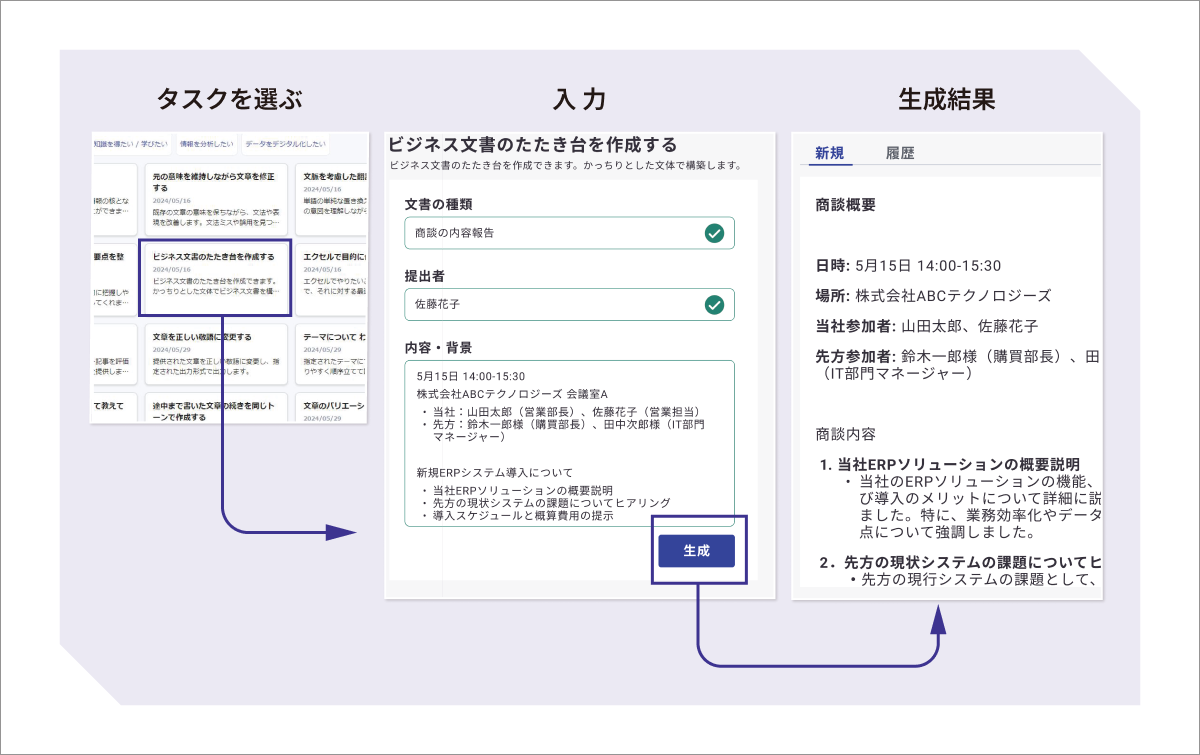Viewport: 1200px width, 755px height.
Task: Open the 文章のバリエーション task card
Action: coord(332,408)
